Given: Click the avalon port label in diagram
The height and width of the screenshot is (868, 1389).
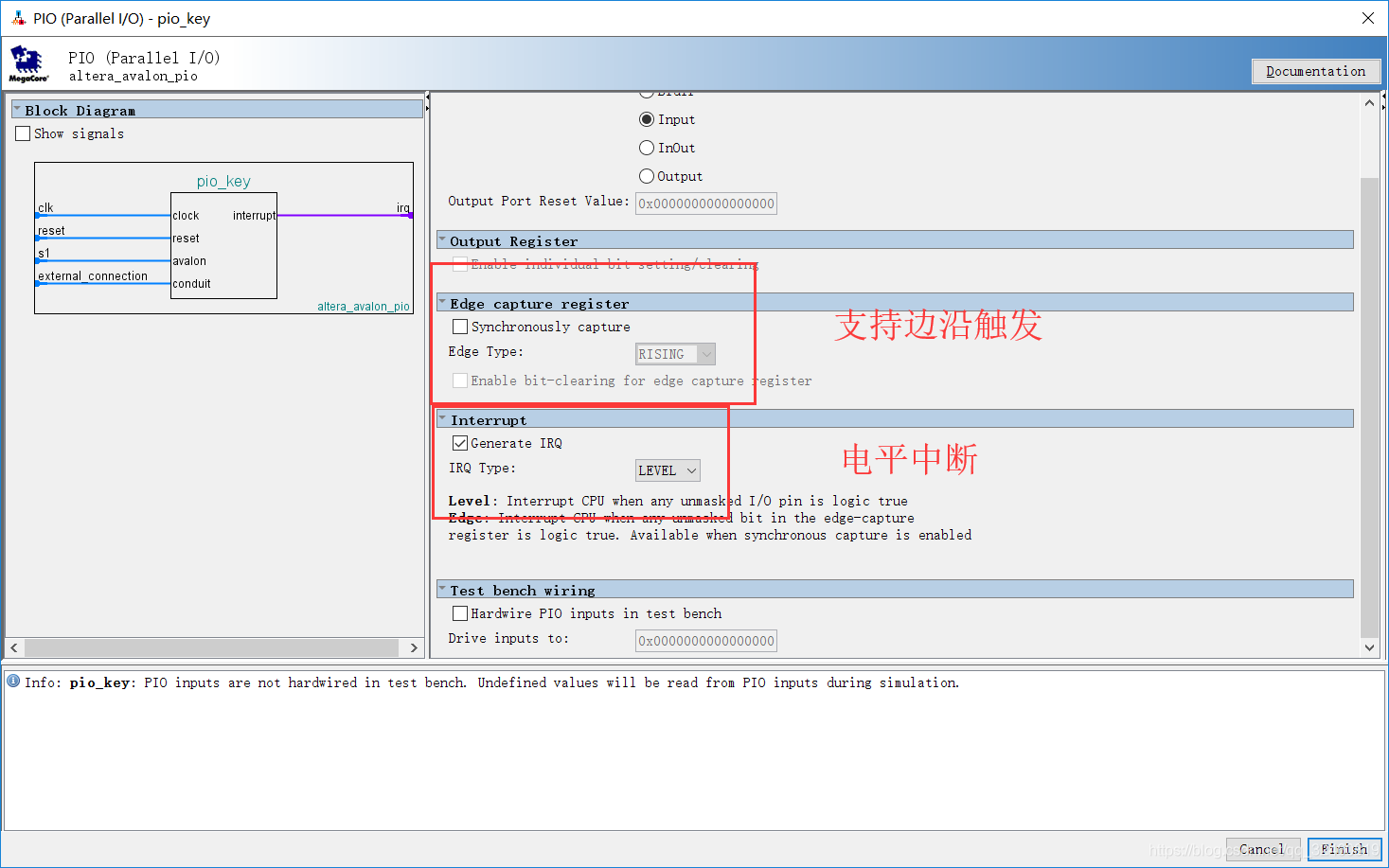Looking at the screenshot, I should tap(189, 260).
